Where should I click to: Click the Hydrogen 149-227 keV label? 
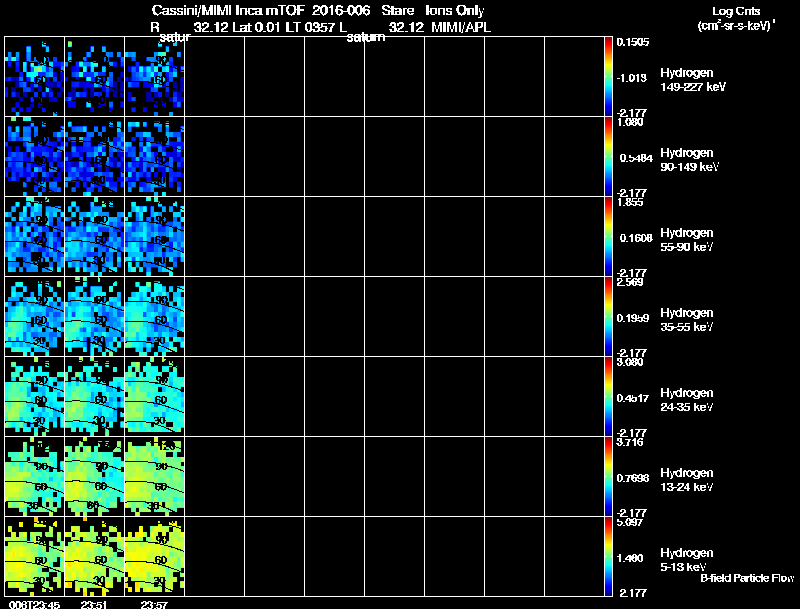693,80
